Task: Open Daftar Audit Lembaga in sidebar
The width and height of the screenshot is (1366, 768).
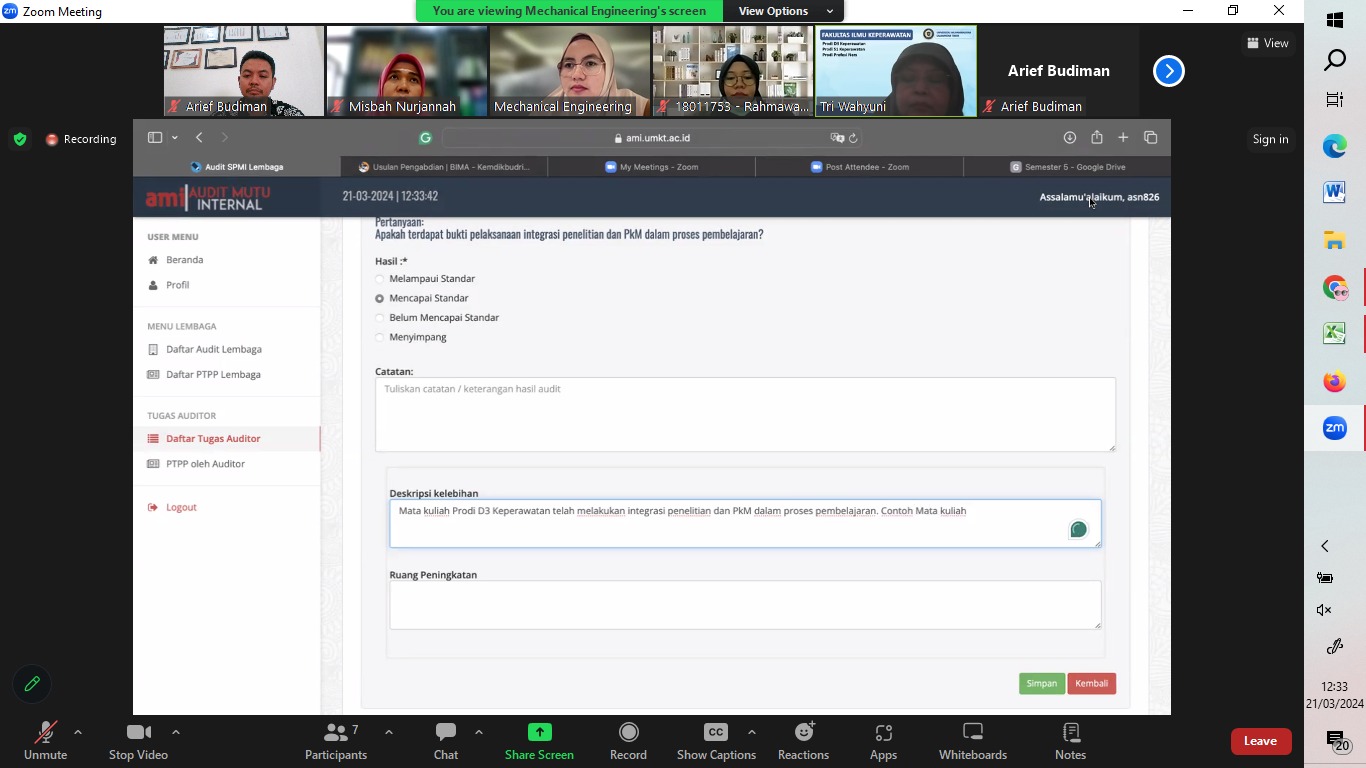Action: click(213, 349)
